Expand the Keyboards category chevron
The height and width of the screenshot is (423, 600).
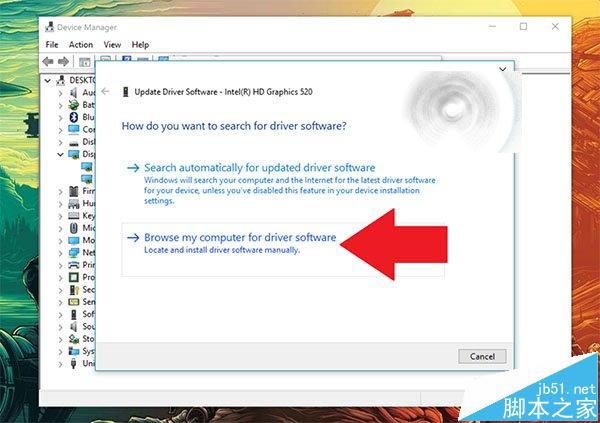point(60,216)
